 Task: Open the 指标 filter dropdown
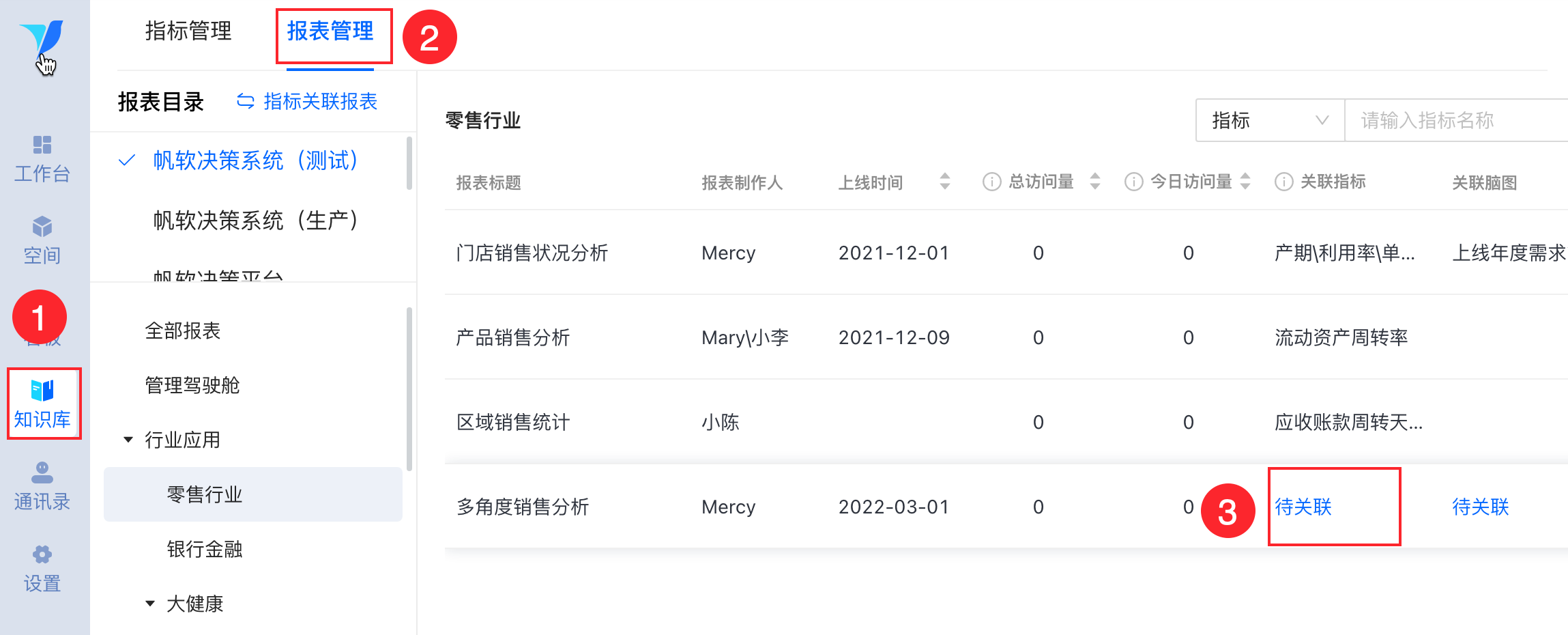[x=1270, y=121]
